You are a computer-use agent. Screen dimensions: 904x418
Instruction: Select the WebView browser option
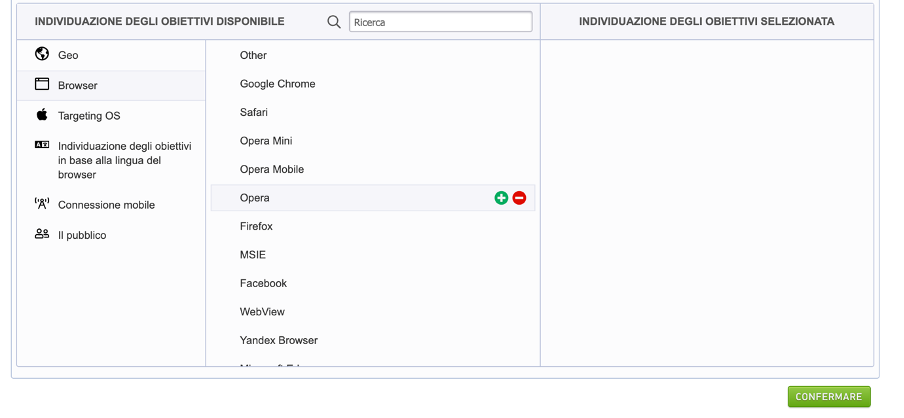click(262, 312)
